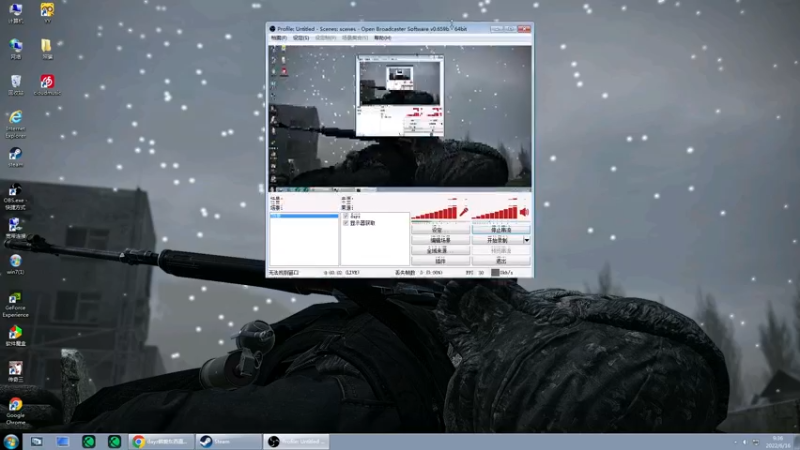Uncheck the 显示器获取 source checkbox
Screen dimensions: 800x450
point(345,223)
